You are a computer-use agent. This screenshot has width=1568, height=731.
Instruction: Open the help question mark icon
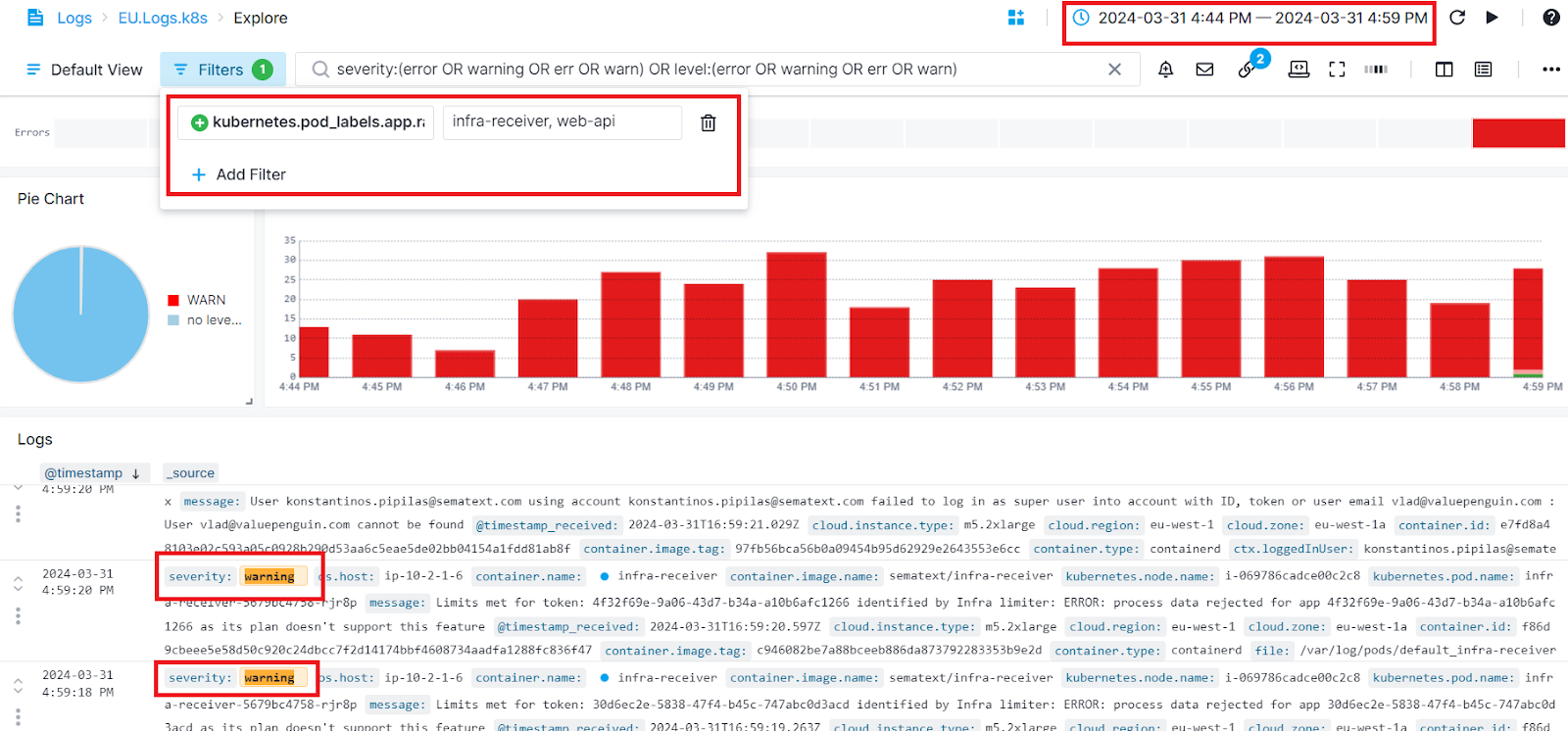[1551, 18]
